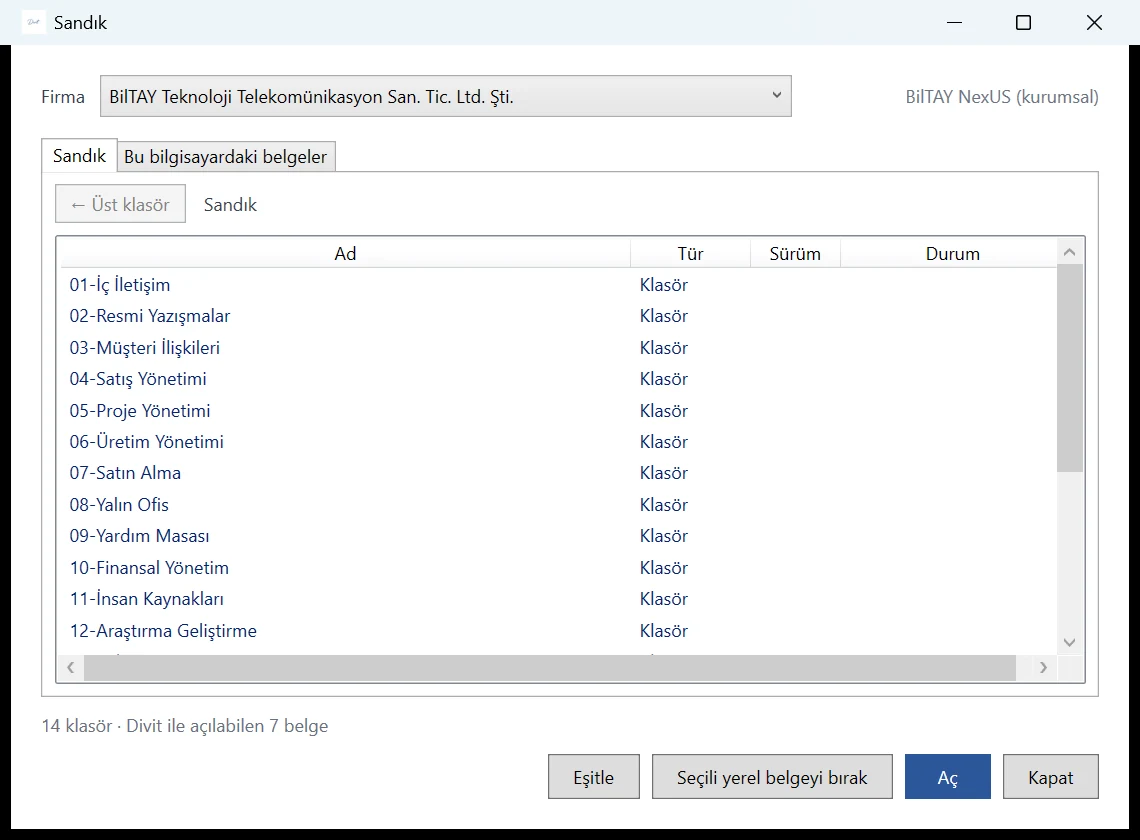Open the Firma company dropdown
1140x840 pixels.
pyautogui.click(x=446, y=96)
